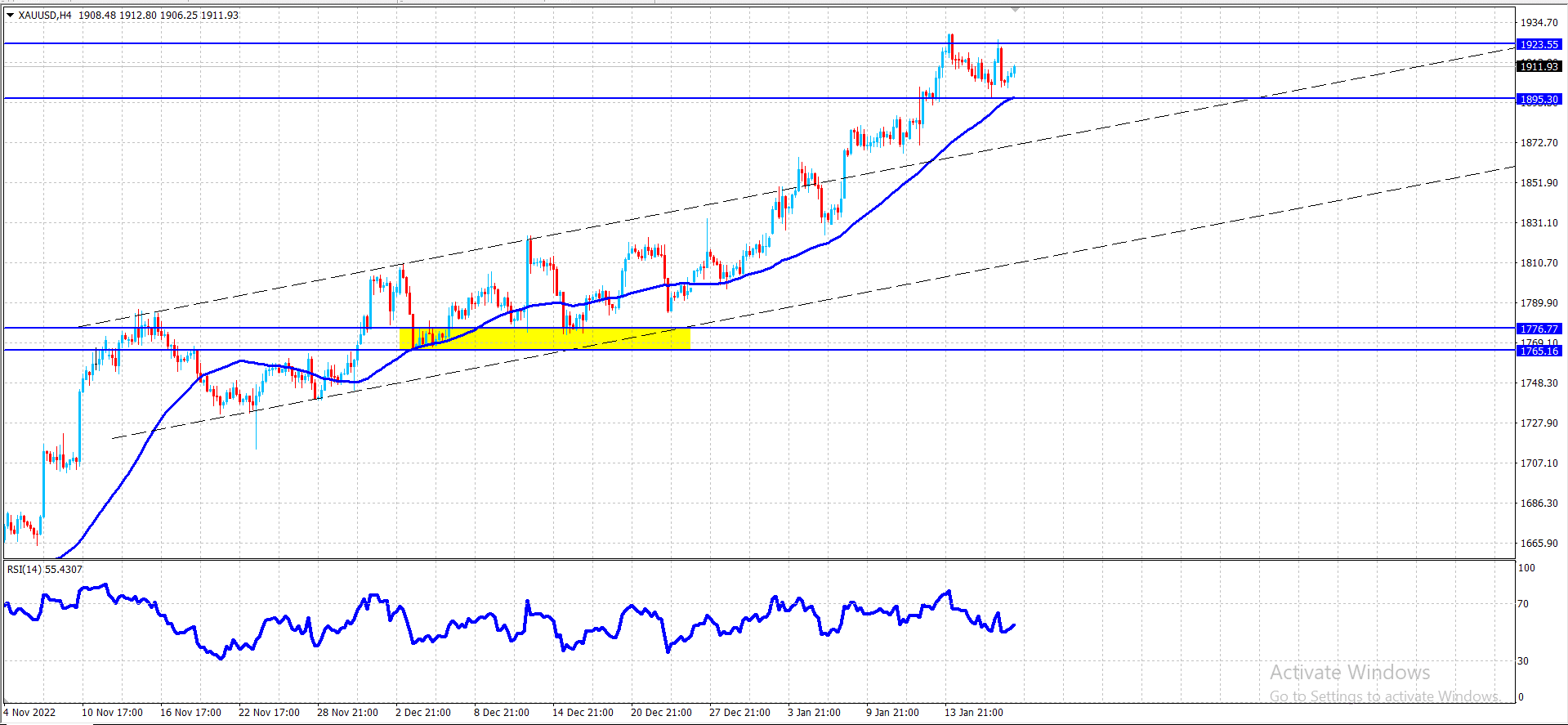Click the 1851.90 price scale value
The height and width of the screenshot is (725, 1568).
1539,182
